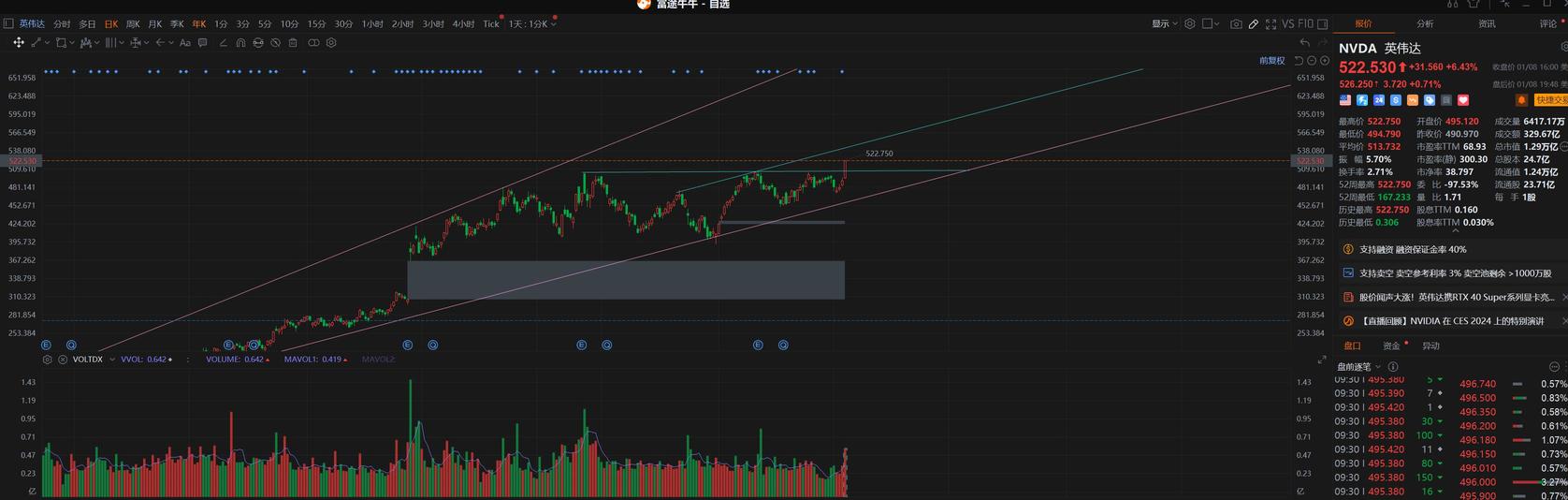Screen dimensions: 1568x500
Task: Toggle the red heart favorite icon
Action: 1463,100
